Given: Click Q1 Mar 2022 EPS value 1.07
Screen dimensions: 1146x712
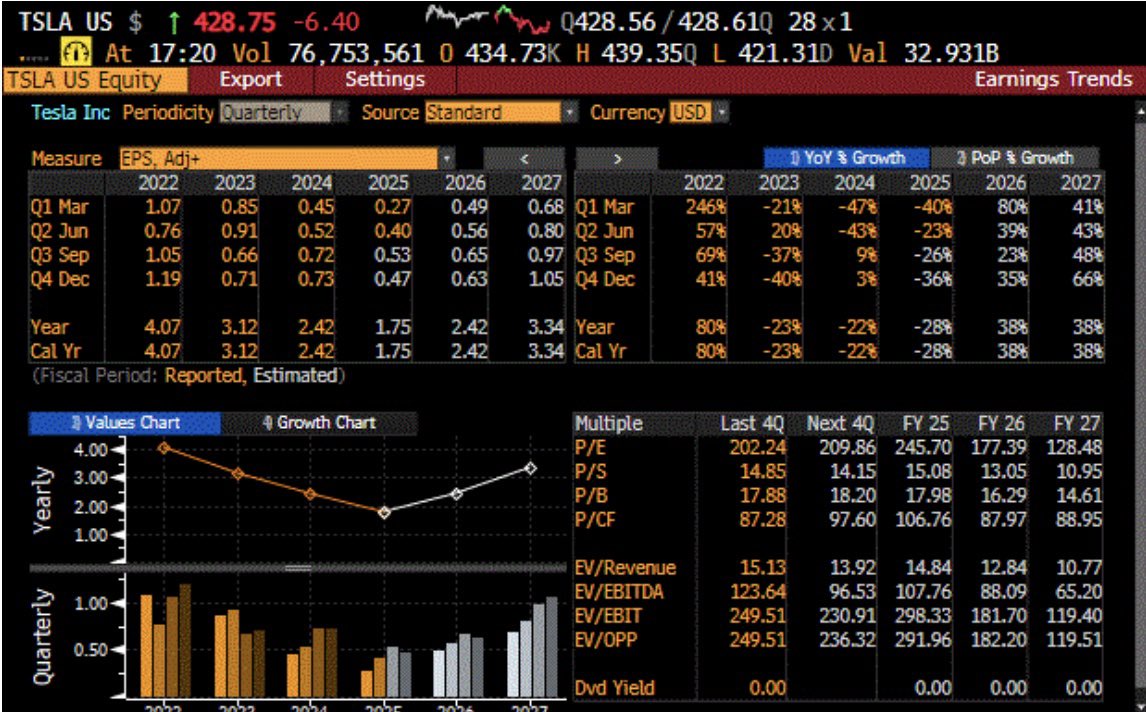Looking at the screenshot, I should (x=164, y=207).
